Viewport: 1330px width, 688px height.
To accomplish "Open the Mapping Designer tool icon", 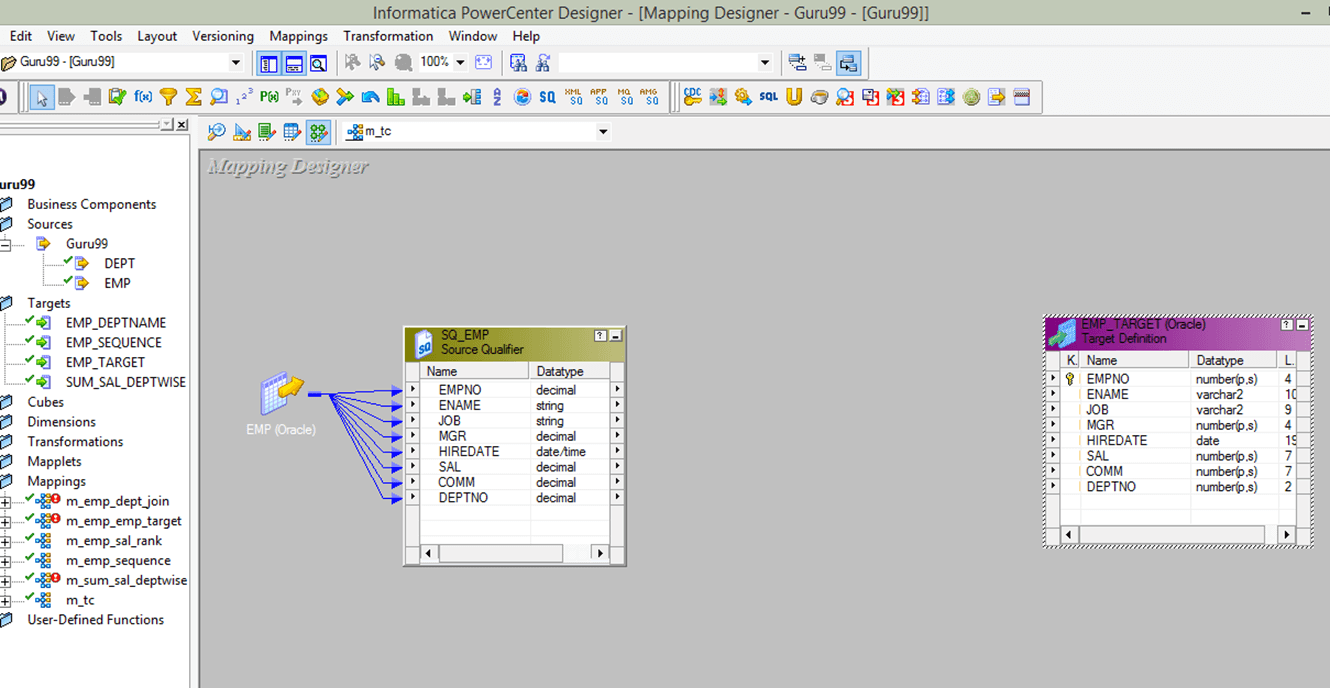I will [x=319, y=132].
